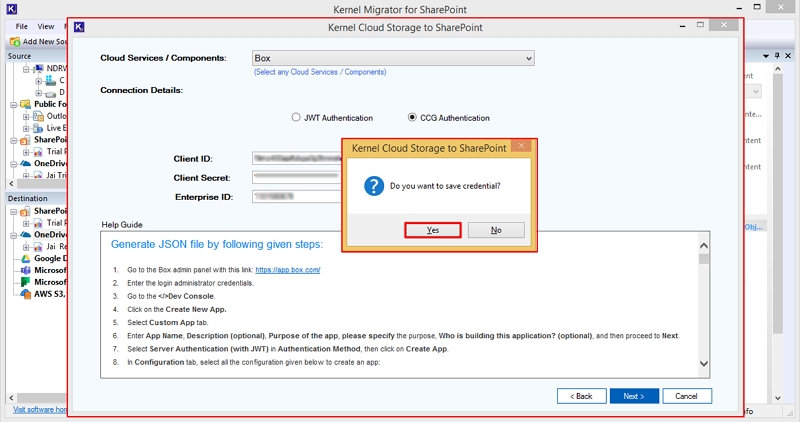Select the D drive icon in Source tree
Viewport: 800px width, 422px height.
tap(50, 93)
